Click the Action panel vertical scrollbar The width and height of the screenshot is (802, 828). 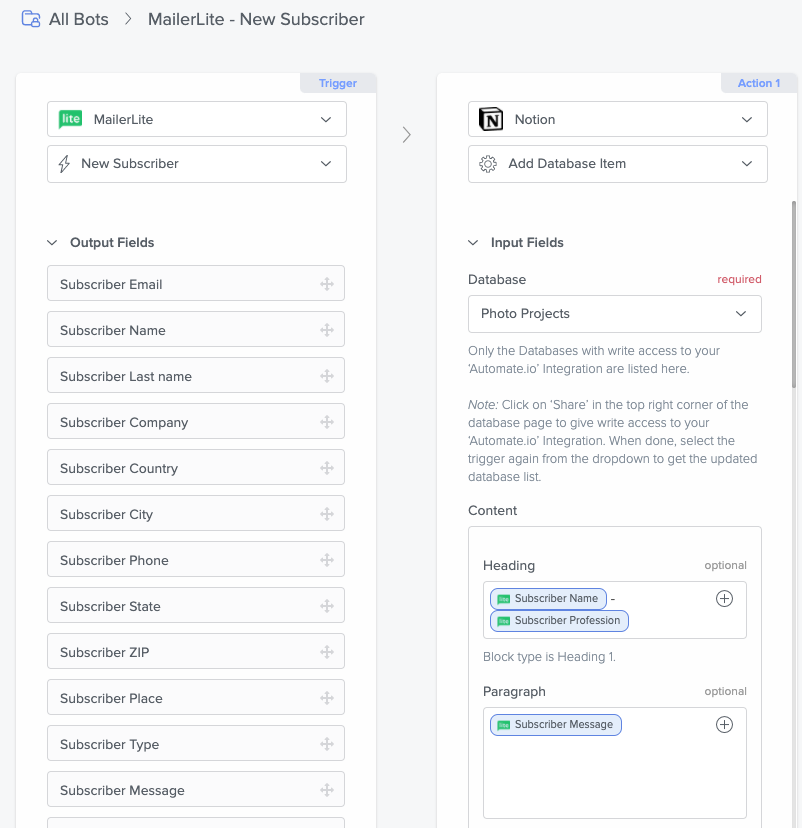pyautogui.click(x=794, y=295)
